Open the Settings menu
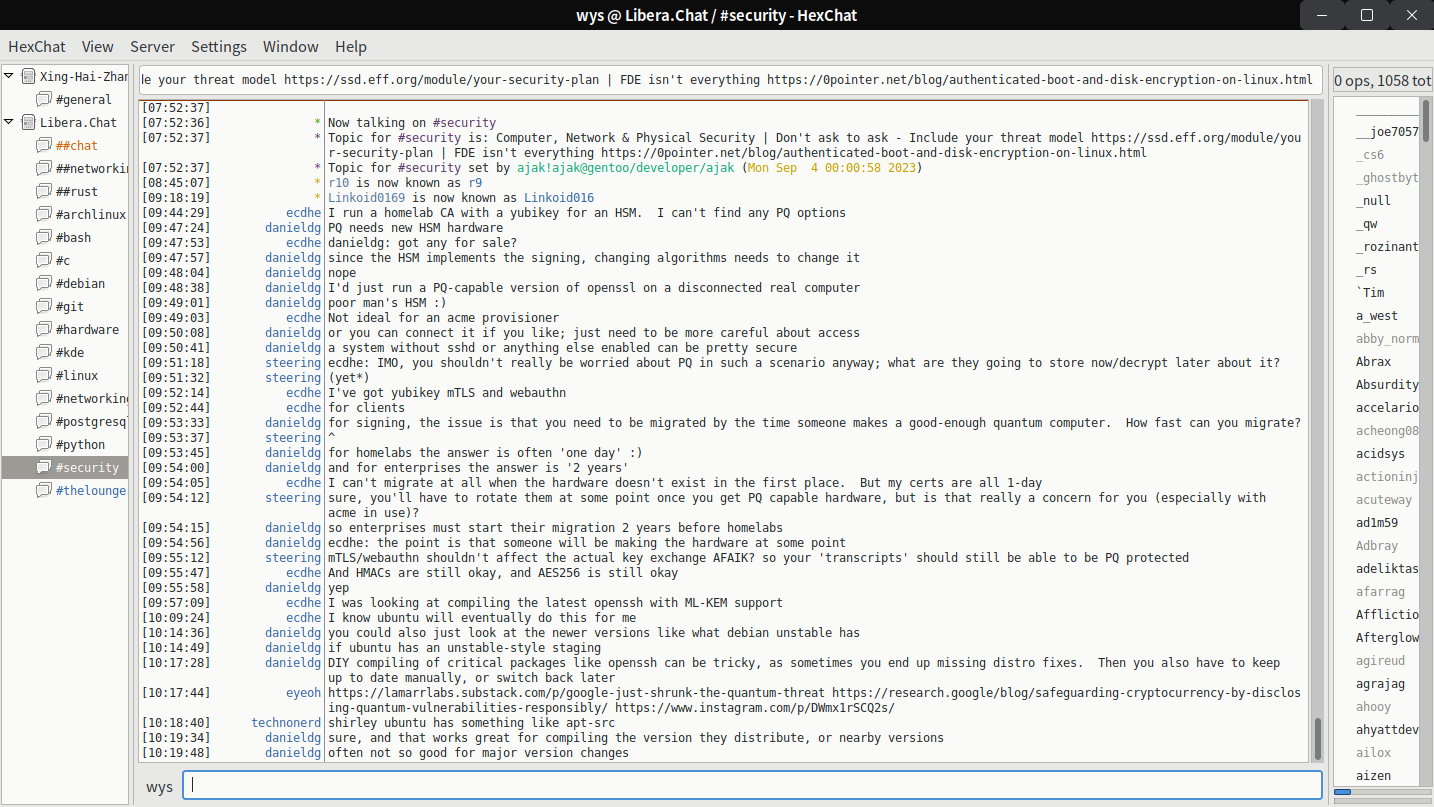The height and width of the screenshot is (807, 1434). [x=218, y=47]
